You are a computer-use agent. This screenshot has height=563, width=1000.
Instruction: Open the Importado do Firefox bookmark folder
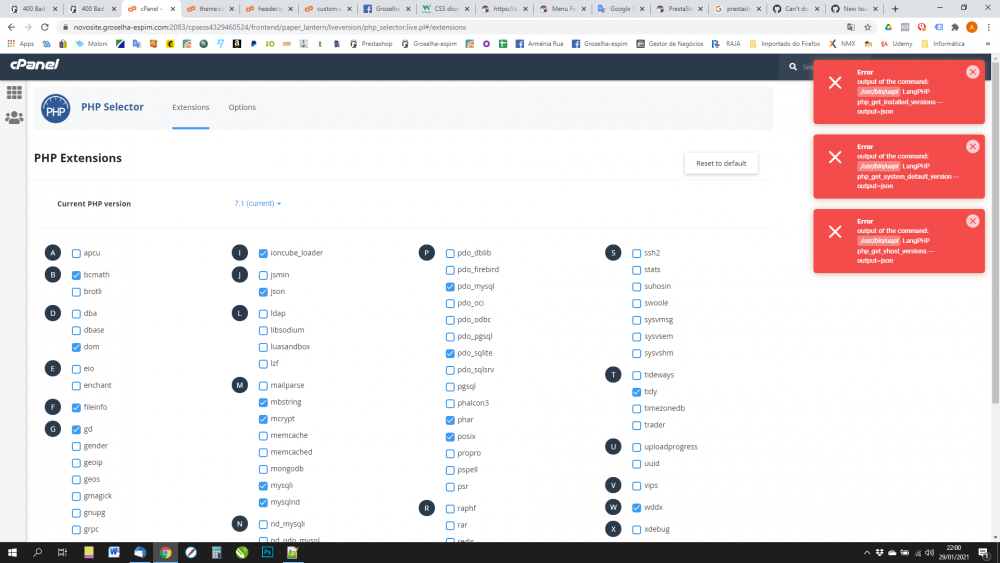coord(784,44)
